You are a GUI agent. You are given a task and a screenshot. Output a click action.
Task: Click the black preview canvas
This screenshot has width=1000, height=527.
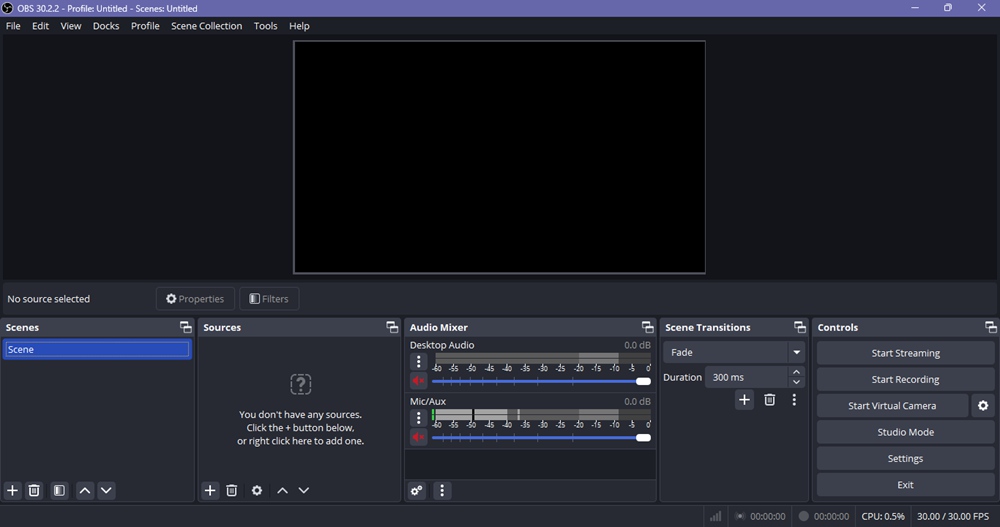pos(499,158)
